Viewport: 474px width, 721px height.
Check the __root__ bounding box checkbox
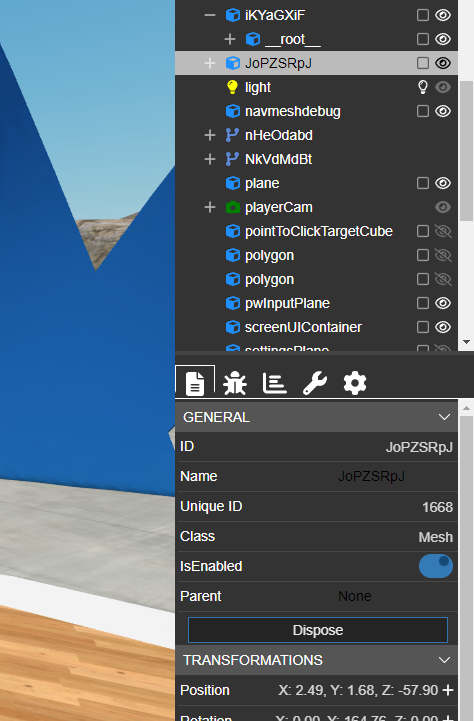tap(423, 39)
